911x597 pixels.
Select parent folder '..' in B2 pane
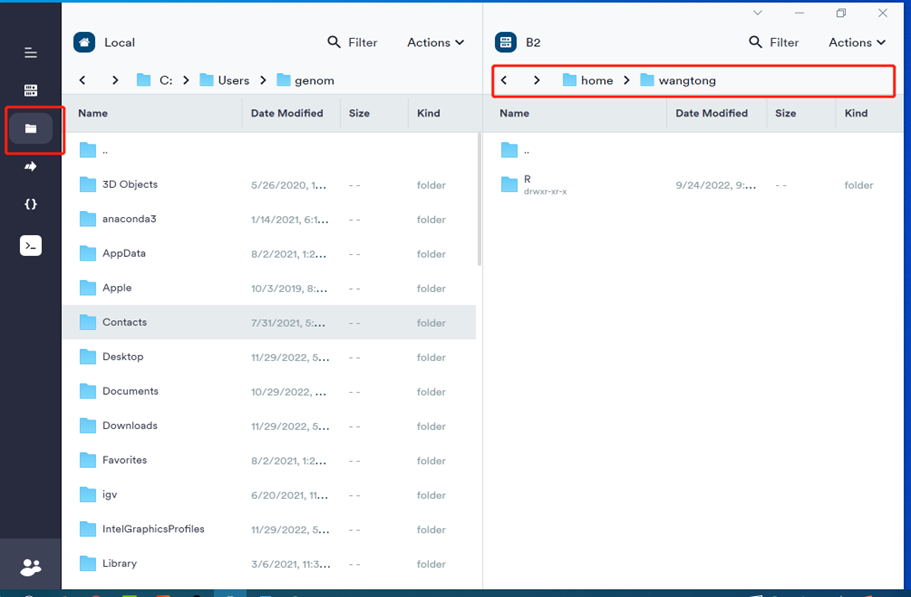[693, 150]
